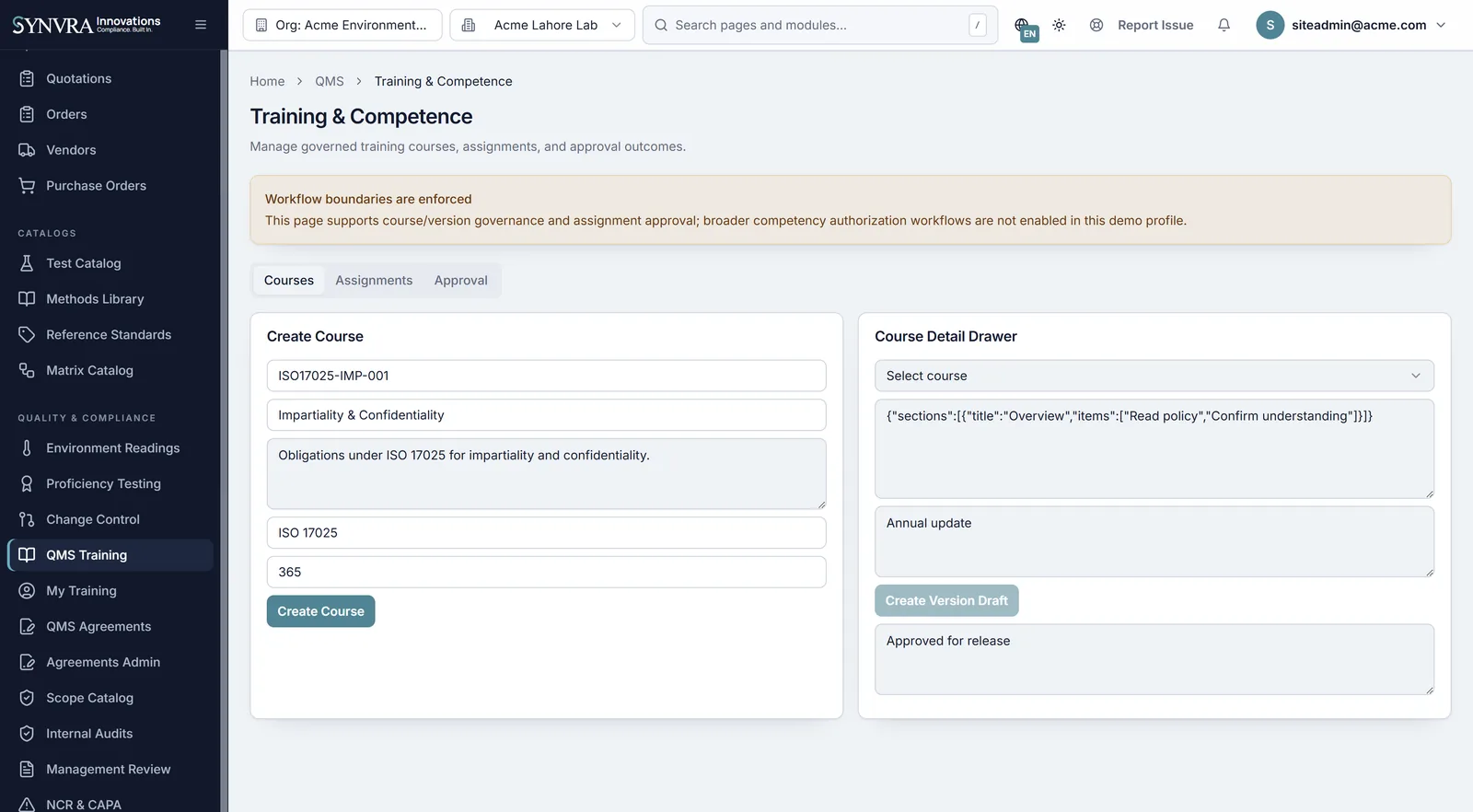Open the Org: Acme Environment selector
The image size is (1473, 812).
pyautogui.click(x=342, y=25)
